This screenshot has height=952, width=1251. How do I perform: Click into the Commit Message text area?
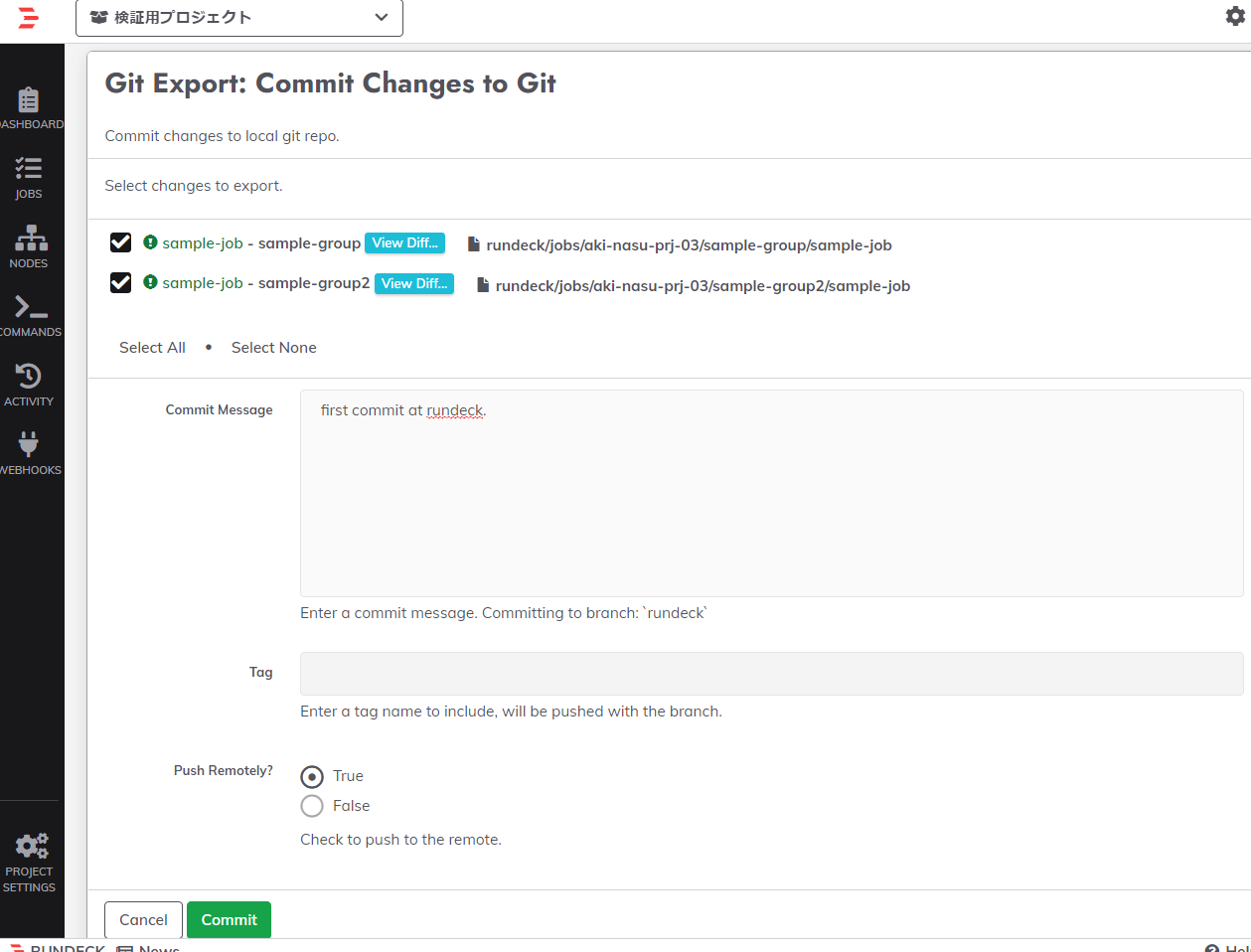tap(771, 493)
